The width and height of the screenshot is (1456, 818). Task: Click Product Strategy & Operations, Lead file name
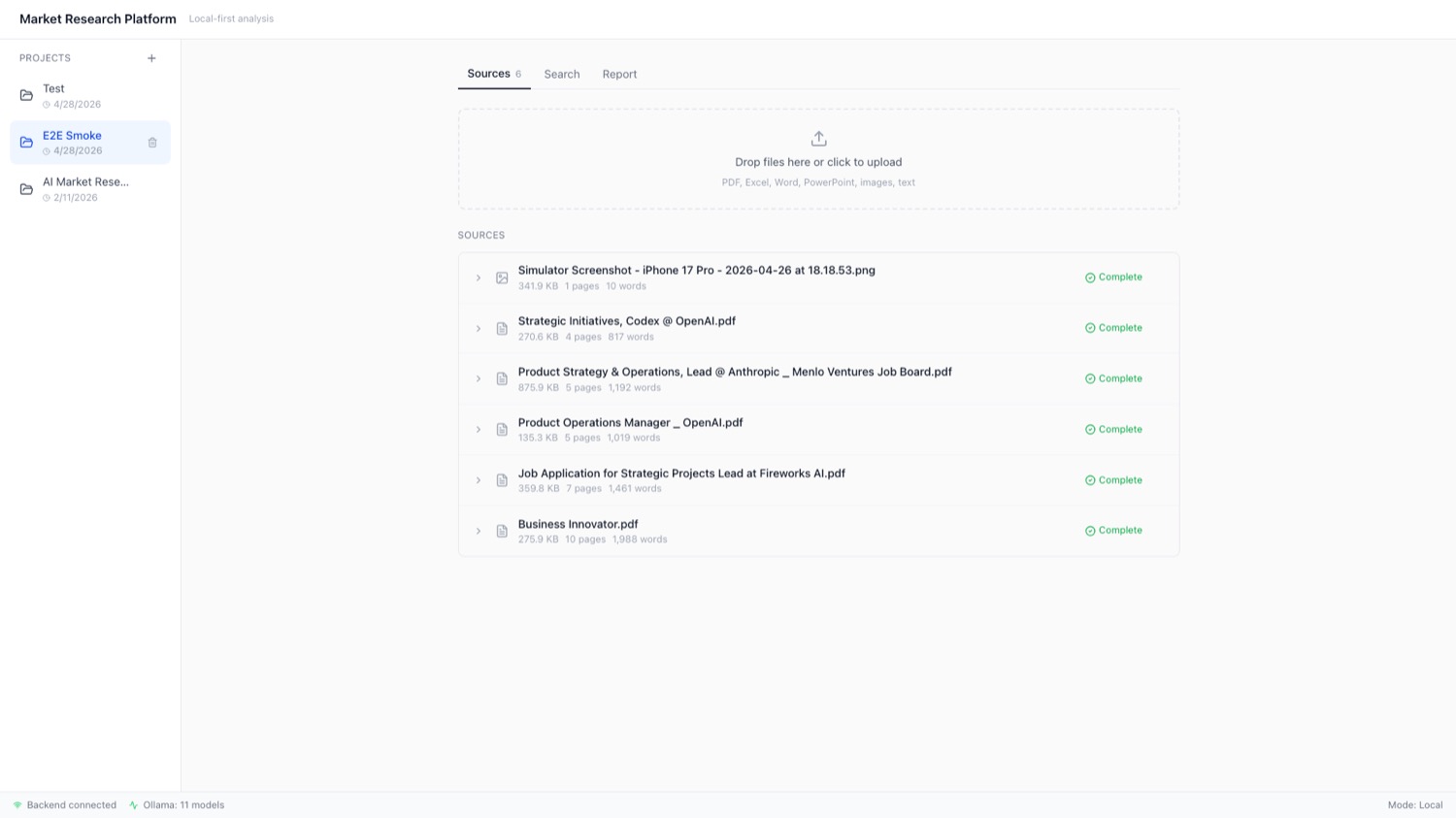735,372
